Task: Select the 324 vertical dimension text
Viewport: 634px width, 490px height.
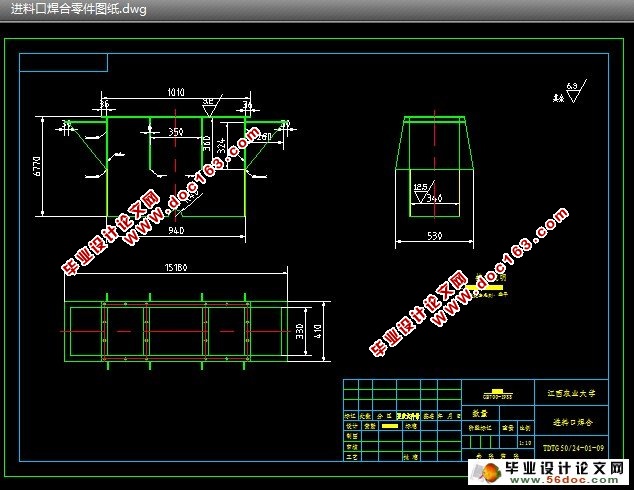Action: (221, 146)
